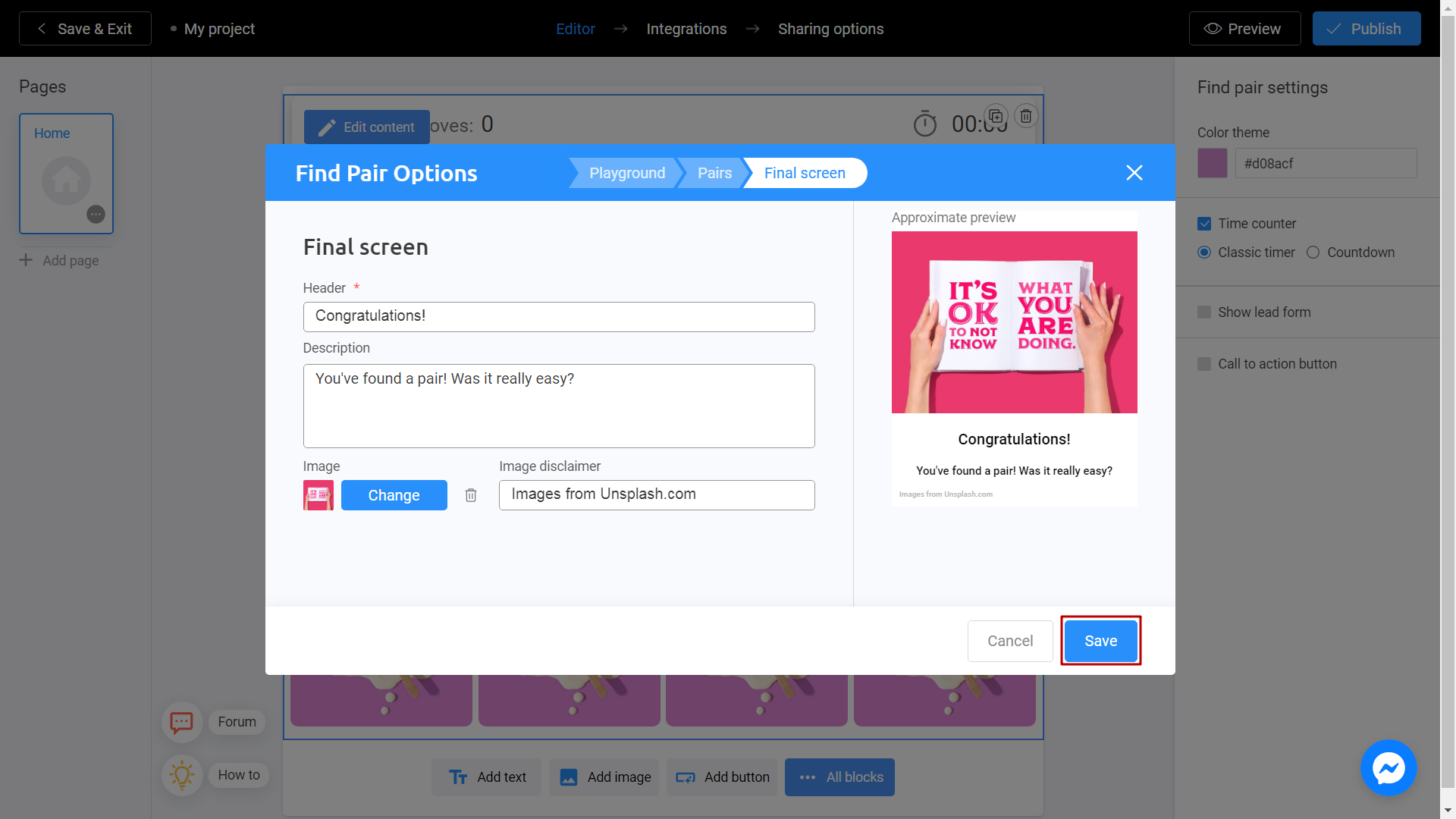Viewport: 1456px width, 819px height.
Task: Enable the Call to action button checkbox
Action: click(1205, 363)
